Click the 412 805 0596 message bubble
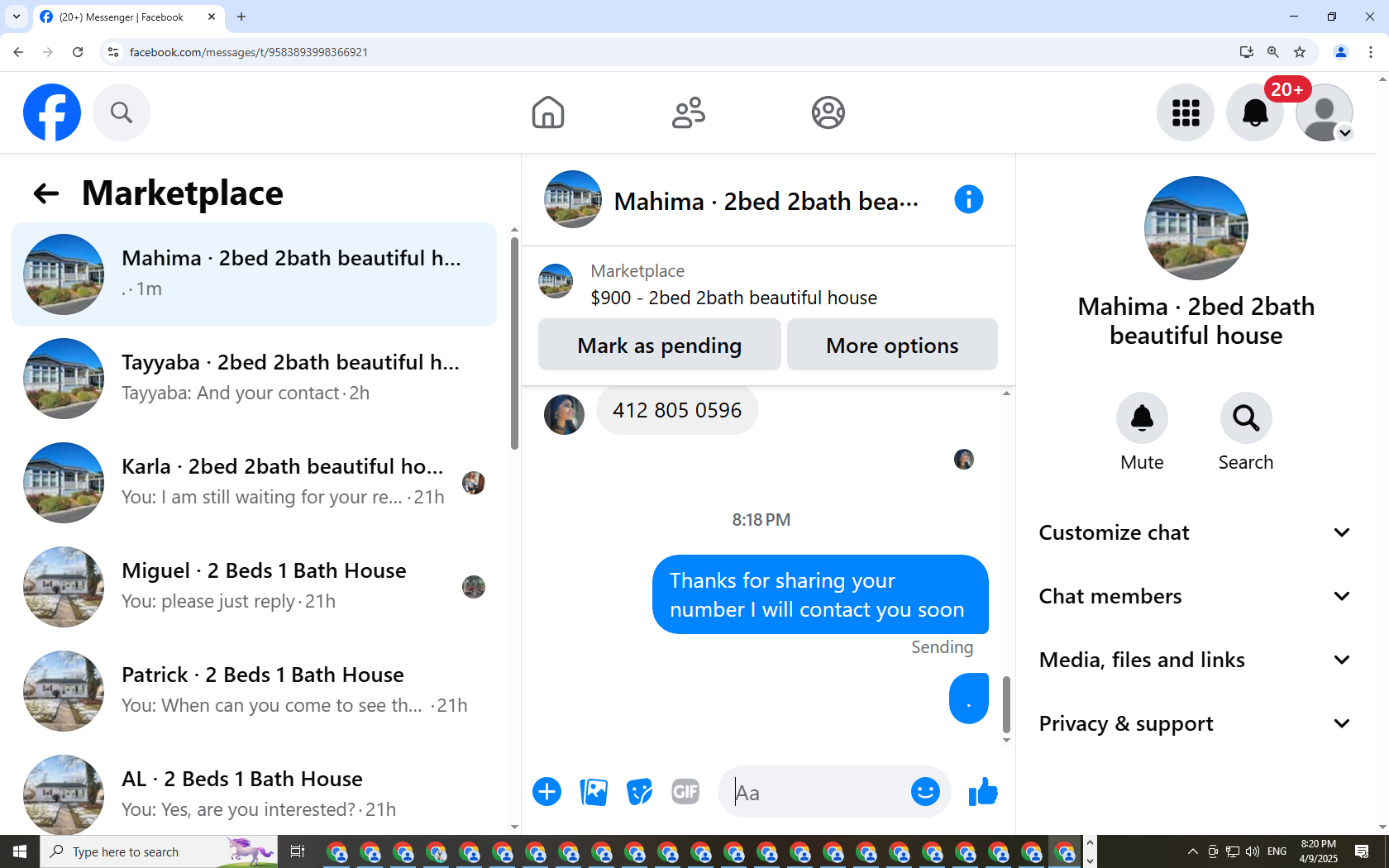The image size is (1389, 868). pyautogui.click(x=677, y=410)
